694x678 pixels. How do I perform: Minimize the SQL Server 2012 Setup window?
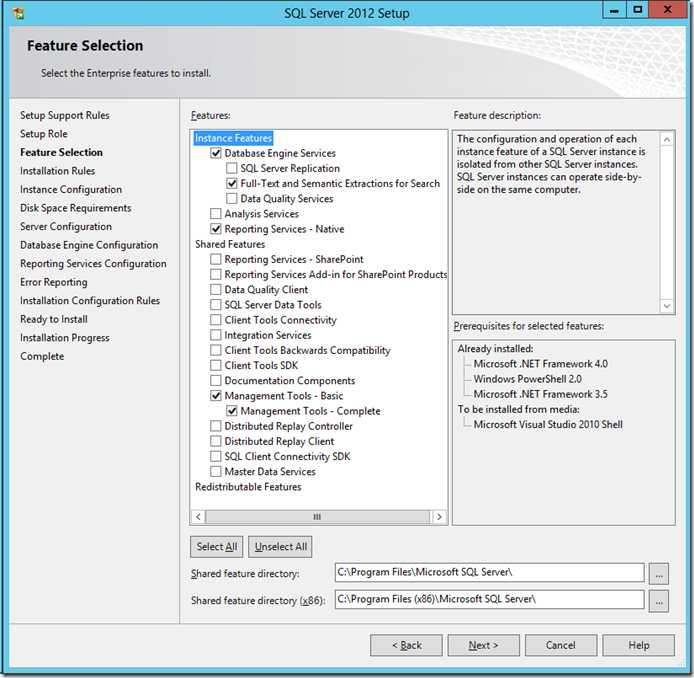coord(614,10)
